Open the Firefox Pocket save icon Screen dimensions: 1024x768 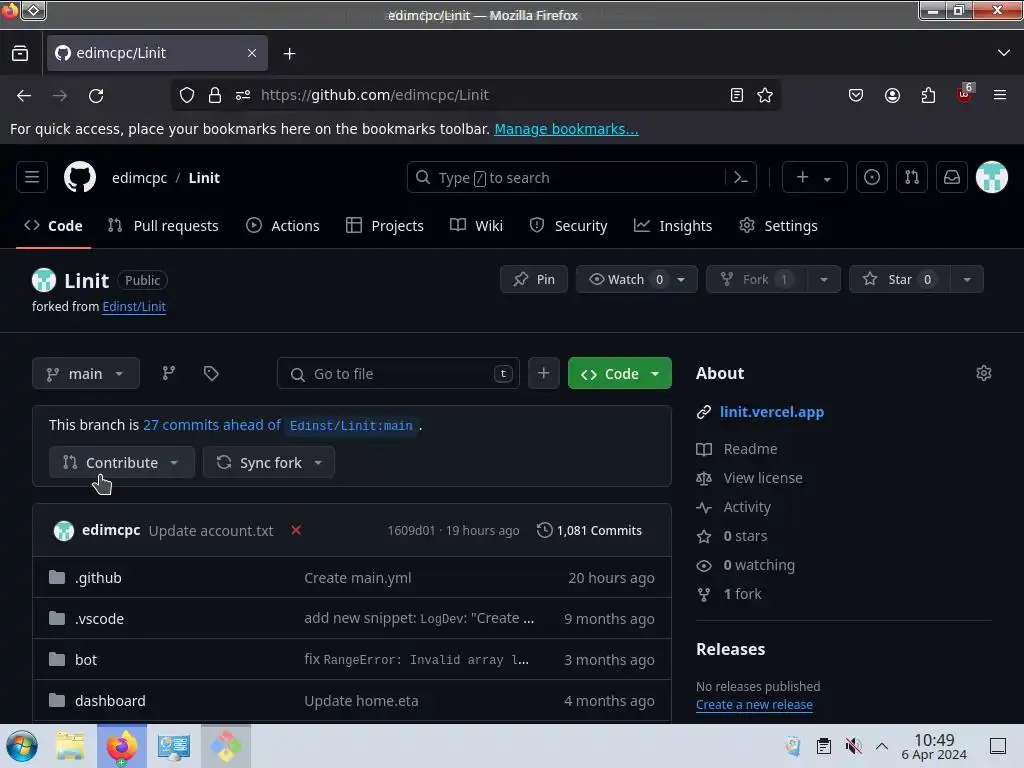[856, 95]
